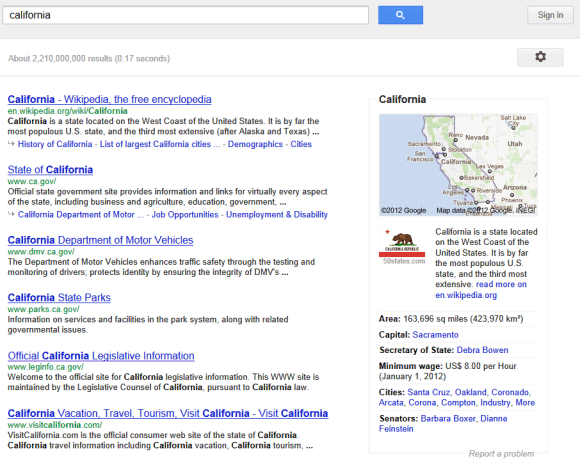Click Arcata city link
This screenshot has height=463, width=580.
[x=391, y=403]
